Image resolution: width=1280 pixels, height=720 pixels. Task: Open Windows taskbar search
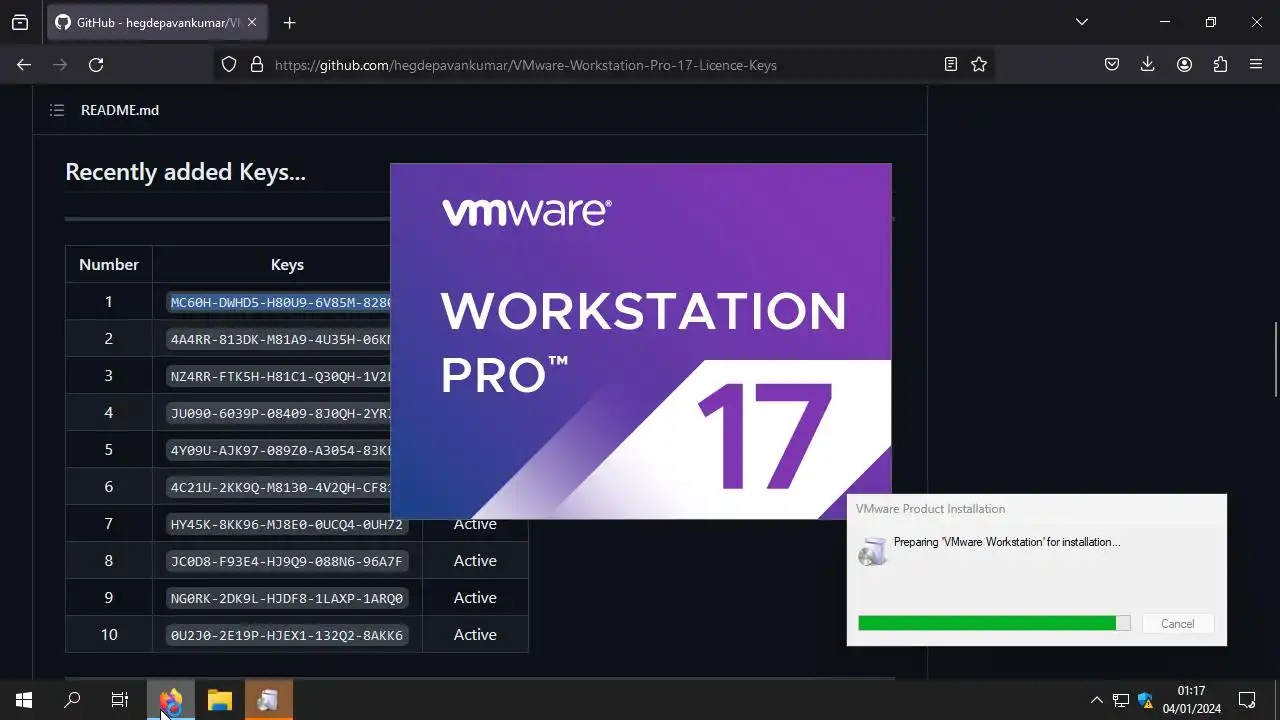pyautogui.click(x=72, y=700)
